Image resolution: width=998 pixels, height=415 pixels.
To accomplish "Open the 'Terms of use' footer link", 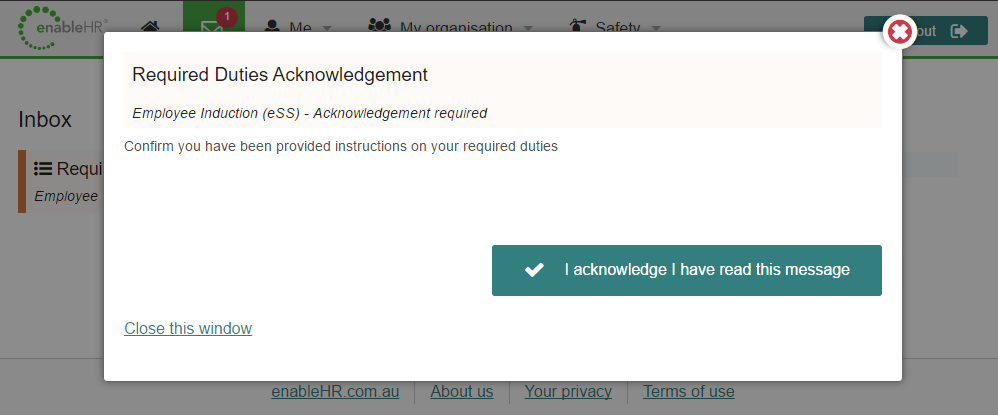I will click(689, 391).
